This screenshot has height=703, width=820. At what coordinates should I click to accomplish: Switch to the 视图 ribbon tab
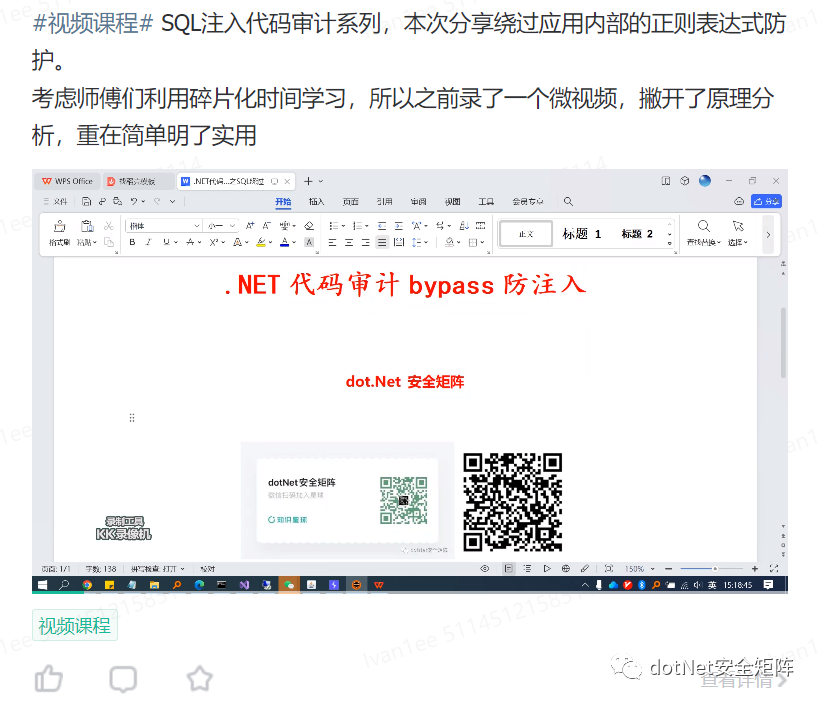pos(452,201)
